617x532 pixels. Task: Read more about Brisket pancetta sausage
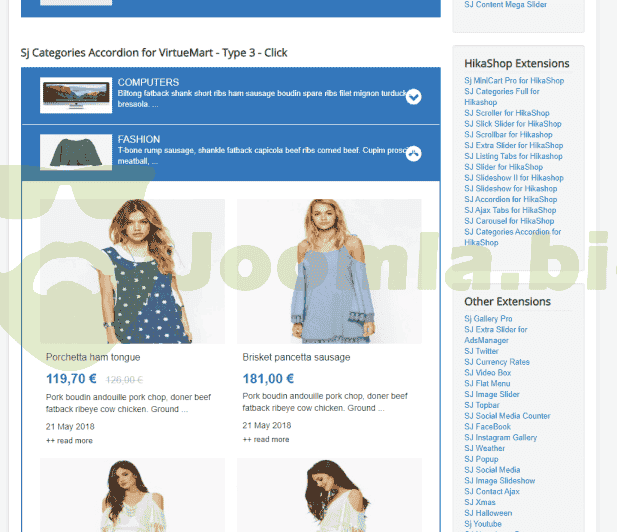(x=266, y=440)
